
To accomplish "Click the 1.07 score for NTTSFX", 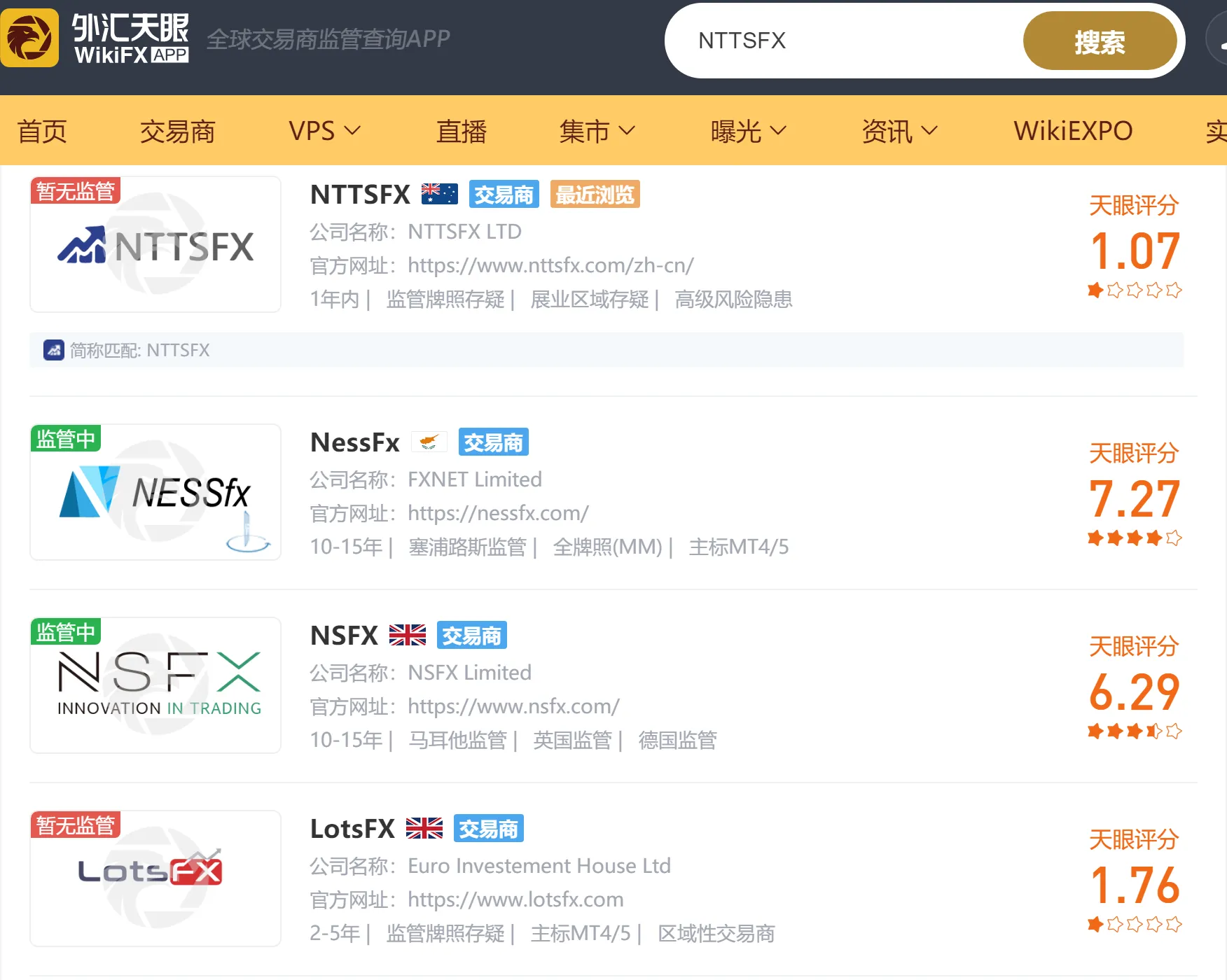I will tap(1135, 251).
